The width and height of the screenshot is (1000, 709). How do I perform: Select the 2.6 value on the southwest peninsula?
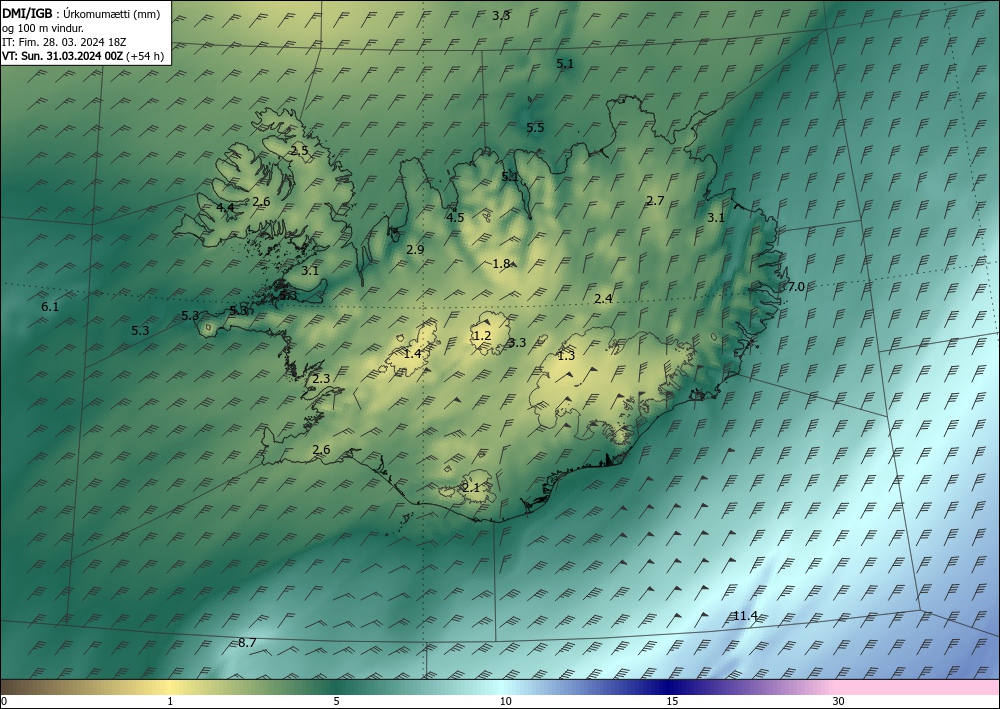click(321, 450)
